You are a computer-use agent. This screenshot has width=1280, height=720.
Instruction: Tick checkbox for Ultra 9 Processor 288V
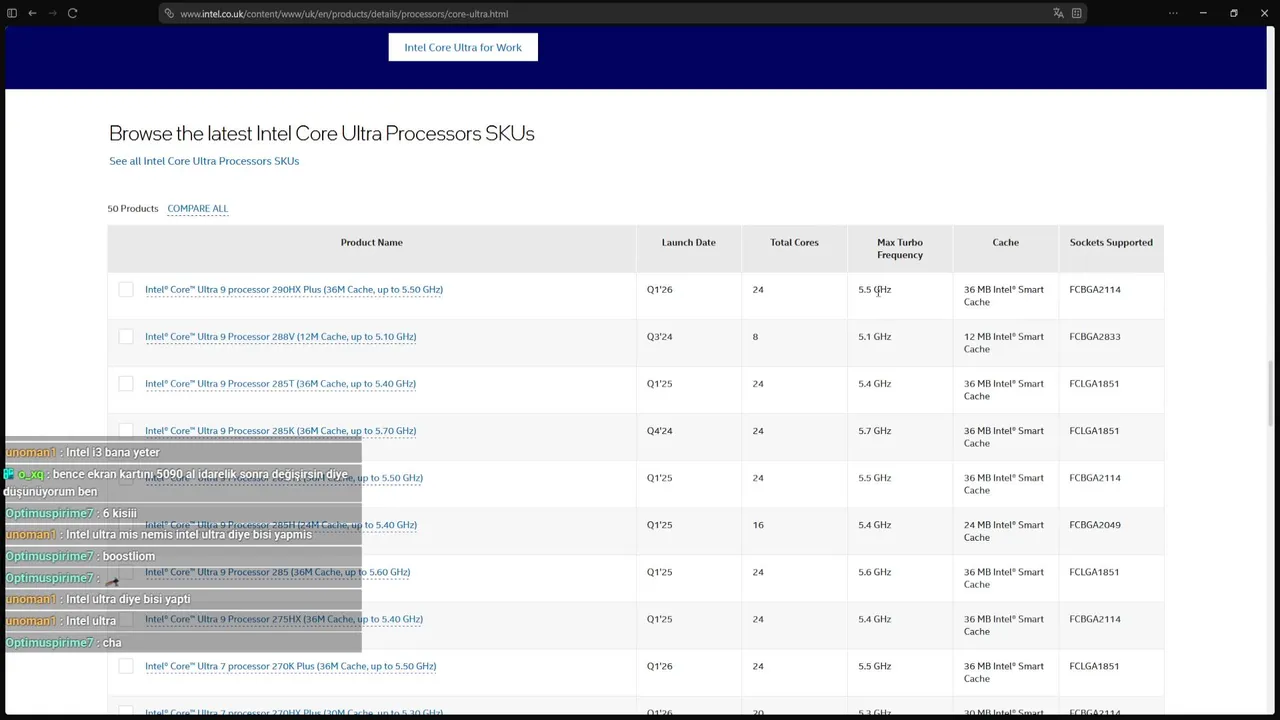[126, 337]
